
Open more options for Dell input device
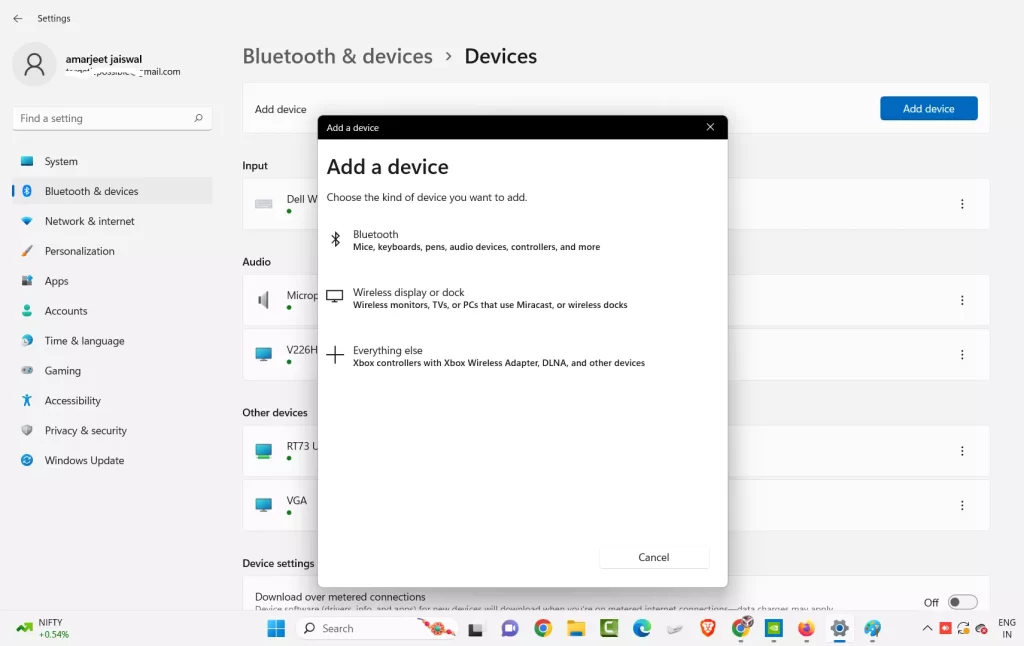[x=962, y=204]
